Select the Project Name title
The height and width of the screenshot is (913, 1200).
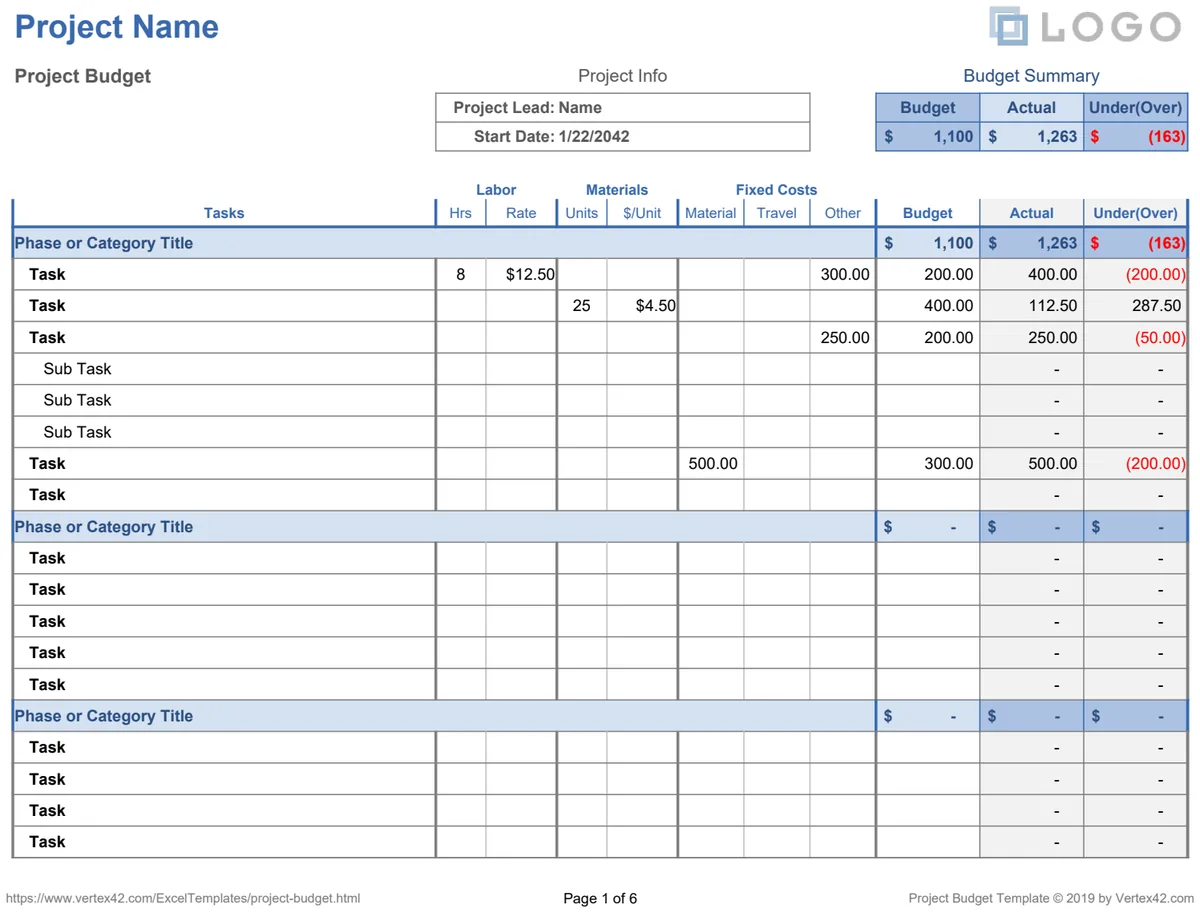(117, 27)
